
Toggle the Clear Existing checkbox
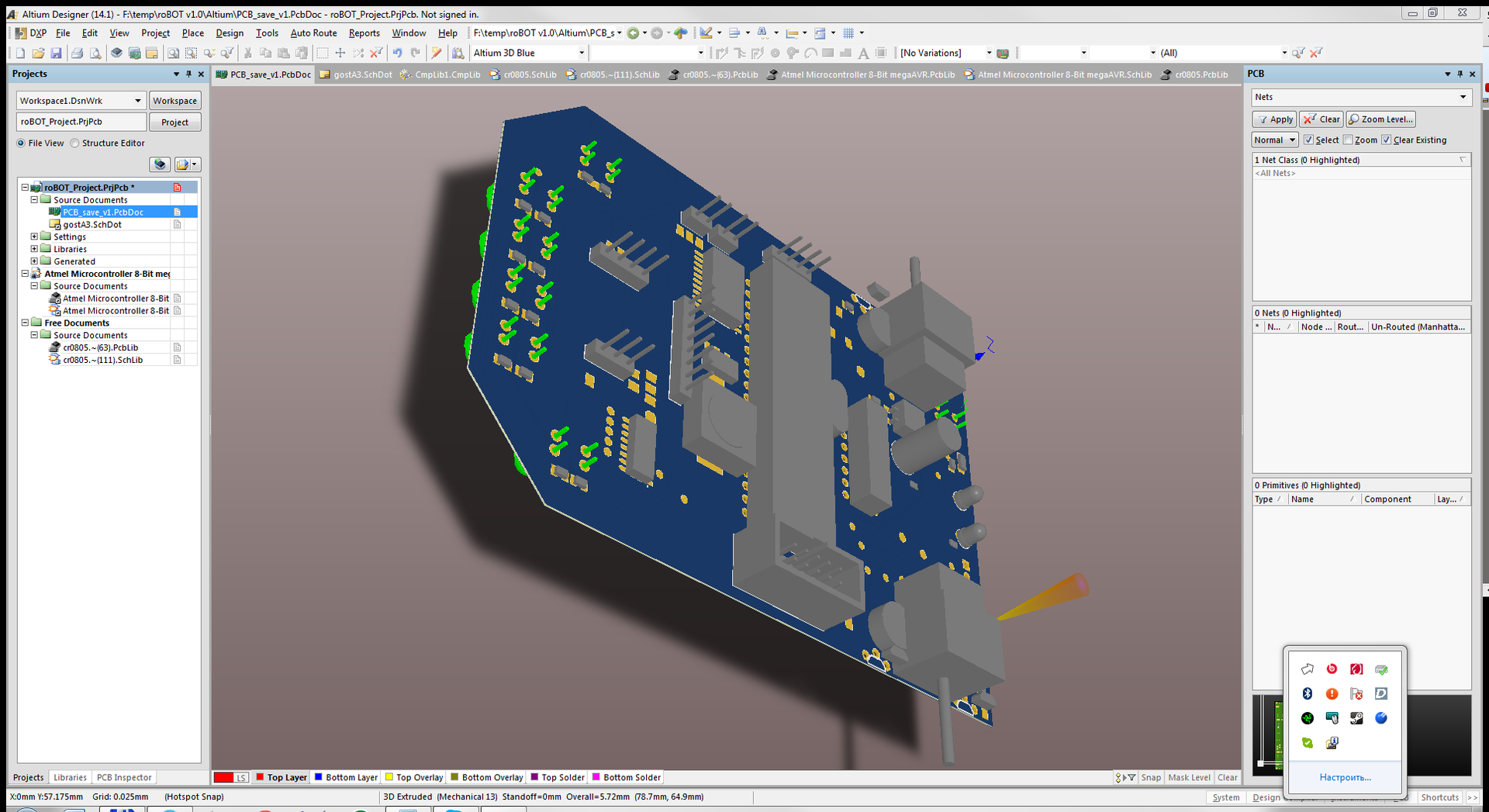1386,140
